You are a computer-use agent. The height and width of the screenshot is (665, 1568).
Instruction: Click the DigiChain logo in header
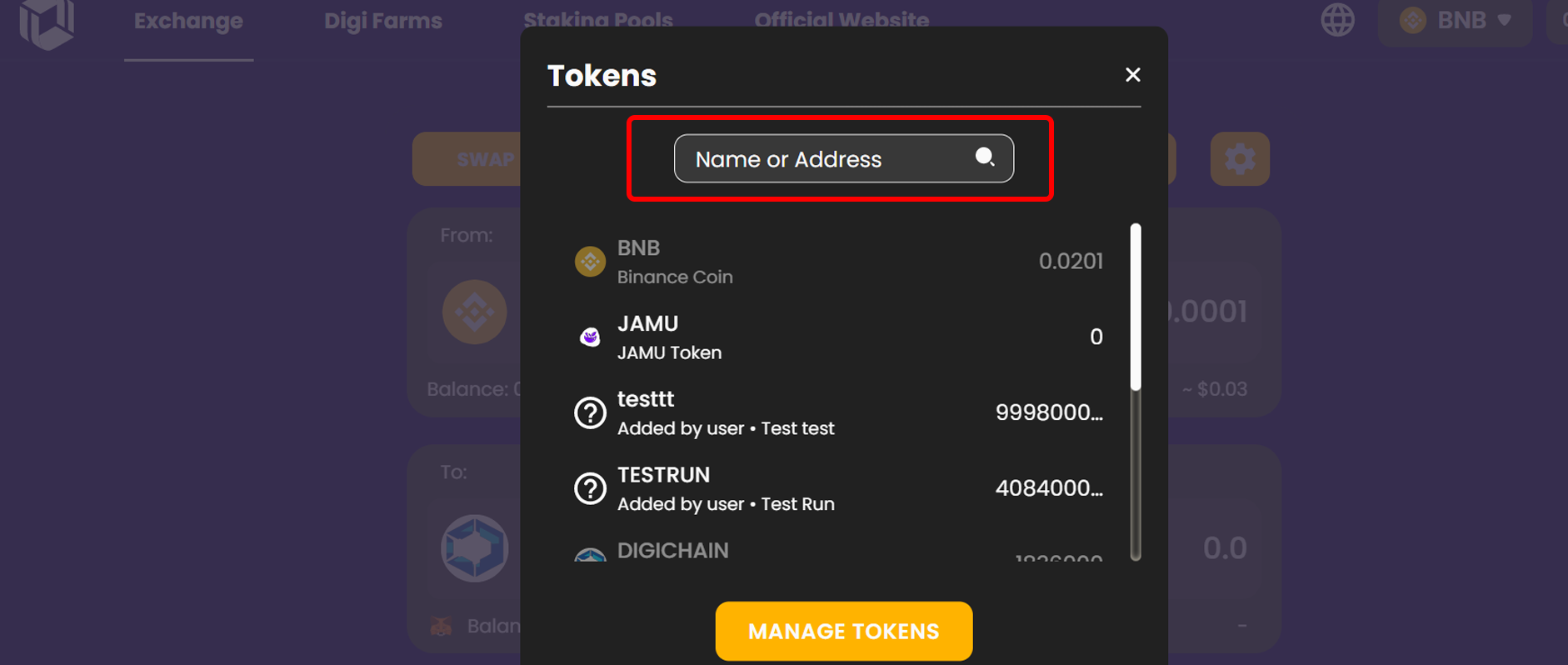[47, 23]
